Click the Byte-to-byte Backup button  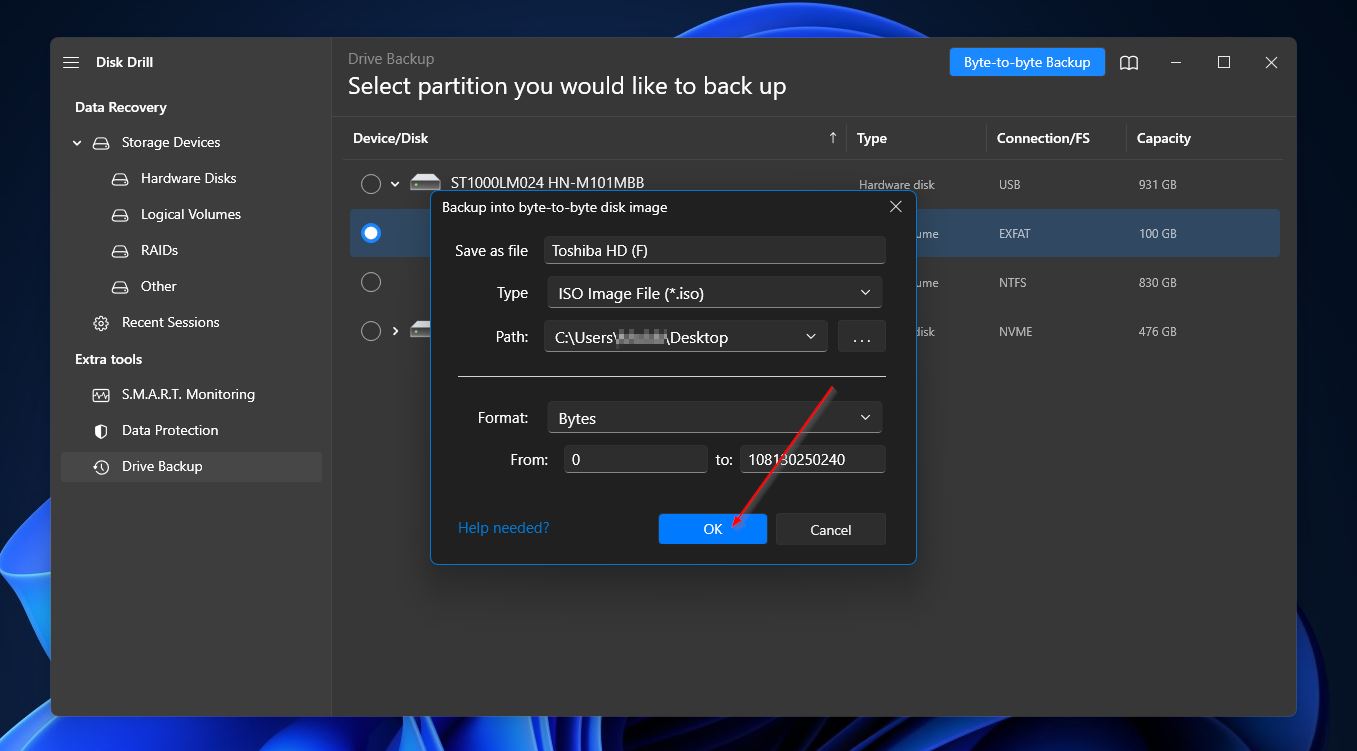coord(1027,62)
